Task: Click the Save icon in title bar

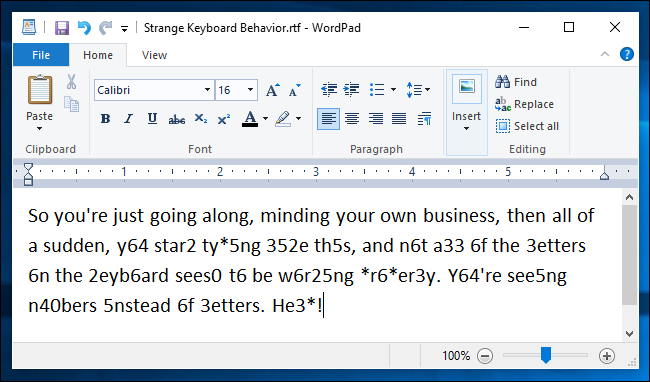Action: pyautogui.click(x=62, y=28)
